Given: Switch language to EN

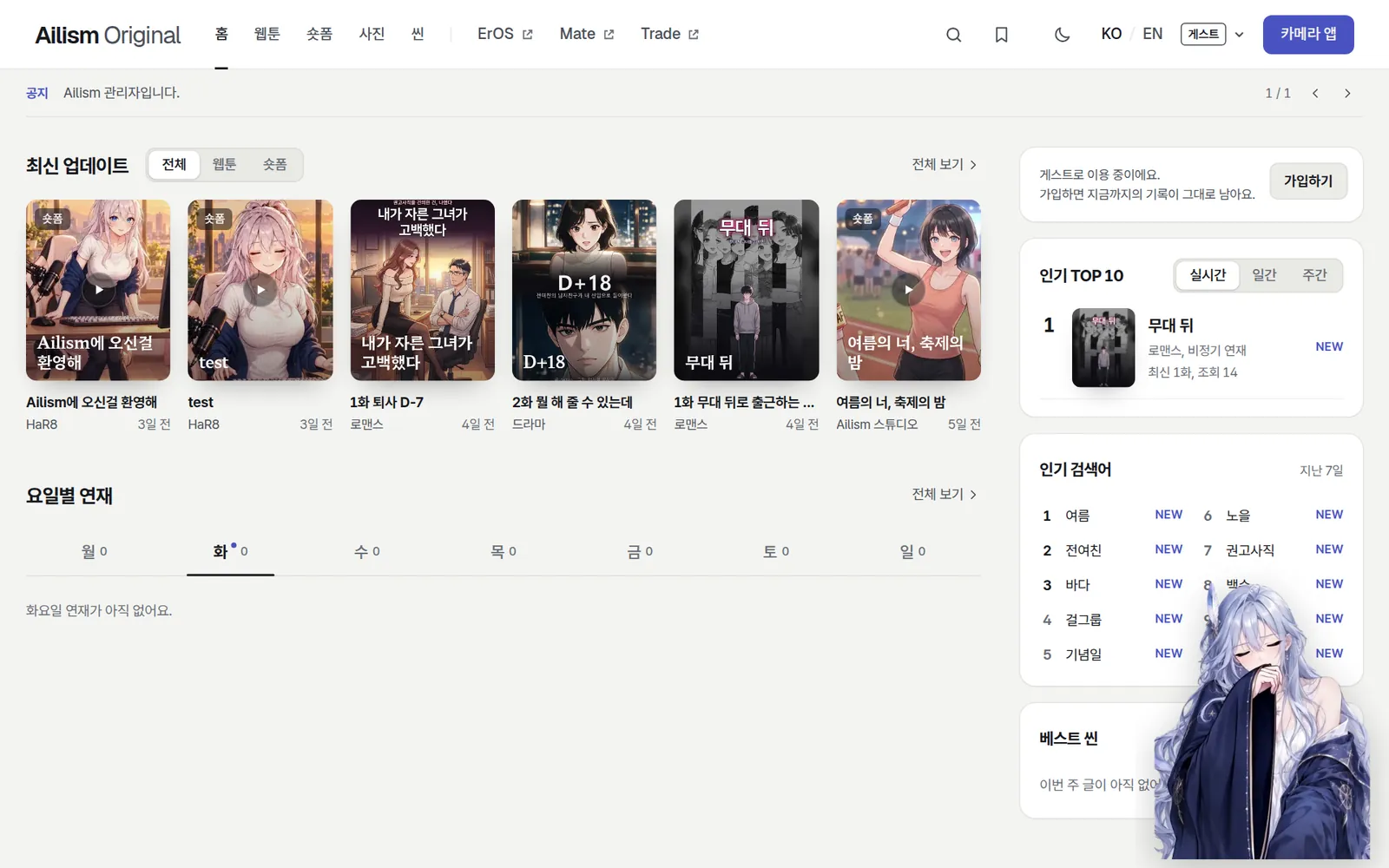Looking at the screenshot, I should (x=1152, y=34).
